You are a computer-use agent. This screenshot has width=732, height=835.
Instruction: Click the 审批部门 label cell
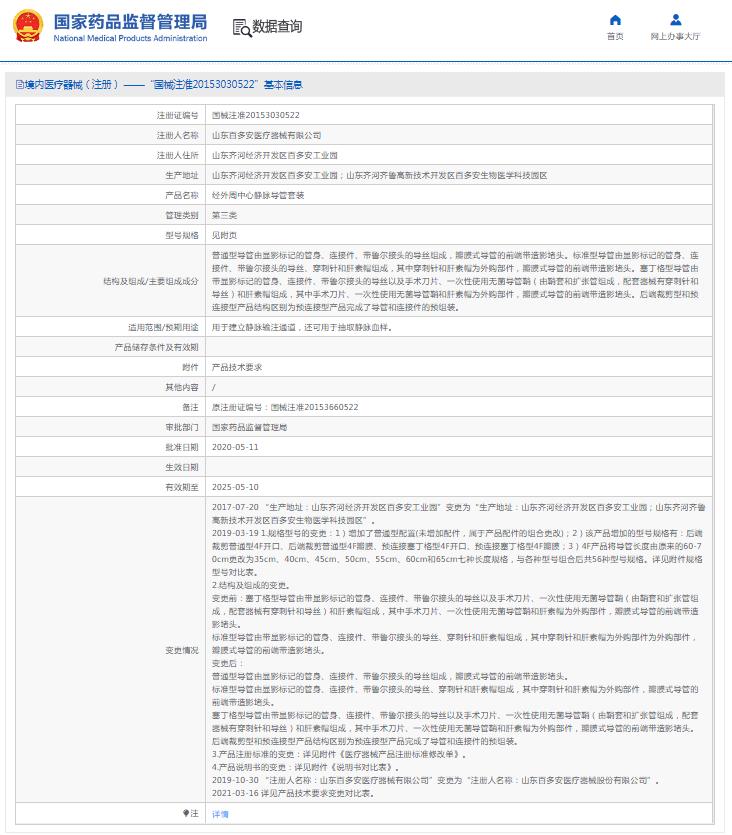110,427
